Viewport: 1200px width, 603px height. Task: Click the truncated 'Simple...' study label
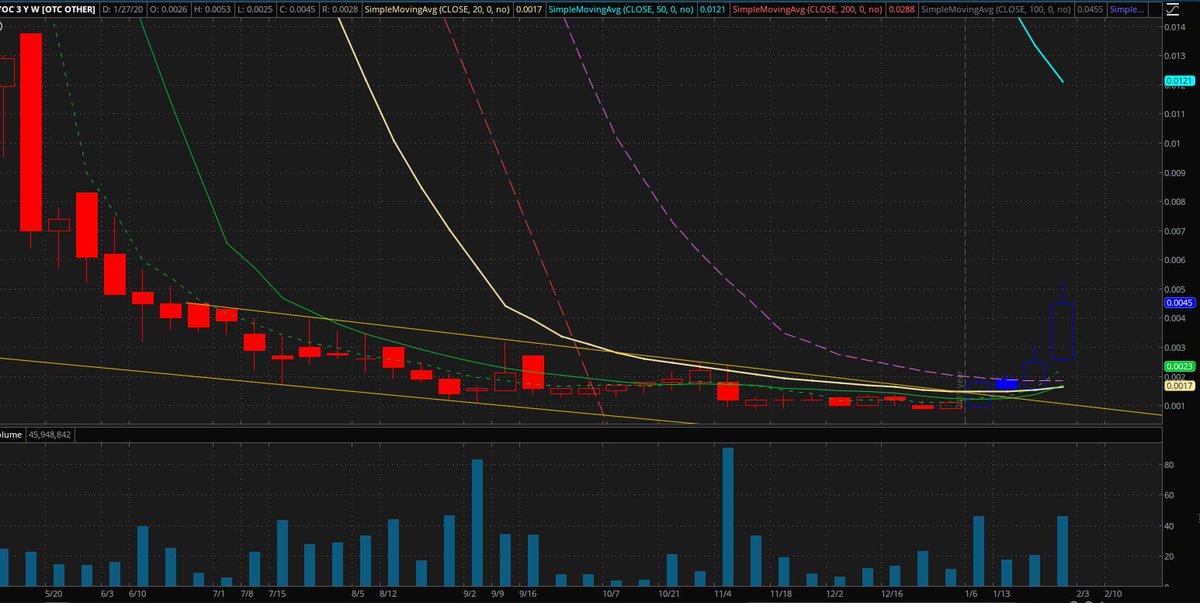pyautogui.click(x=1127, y=10)
